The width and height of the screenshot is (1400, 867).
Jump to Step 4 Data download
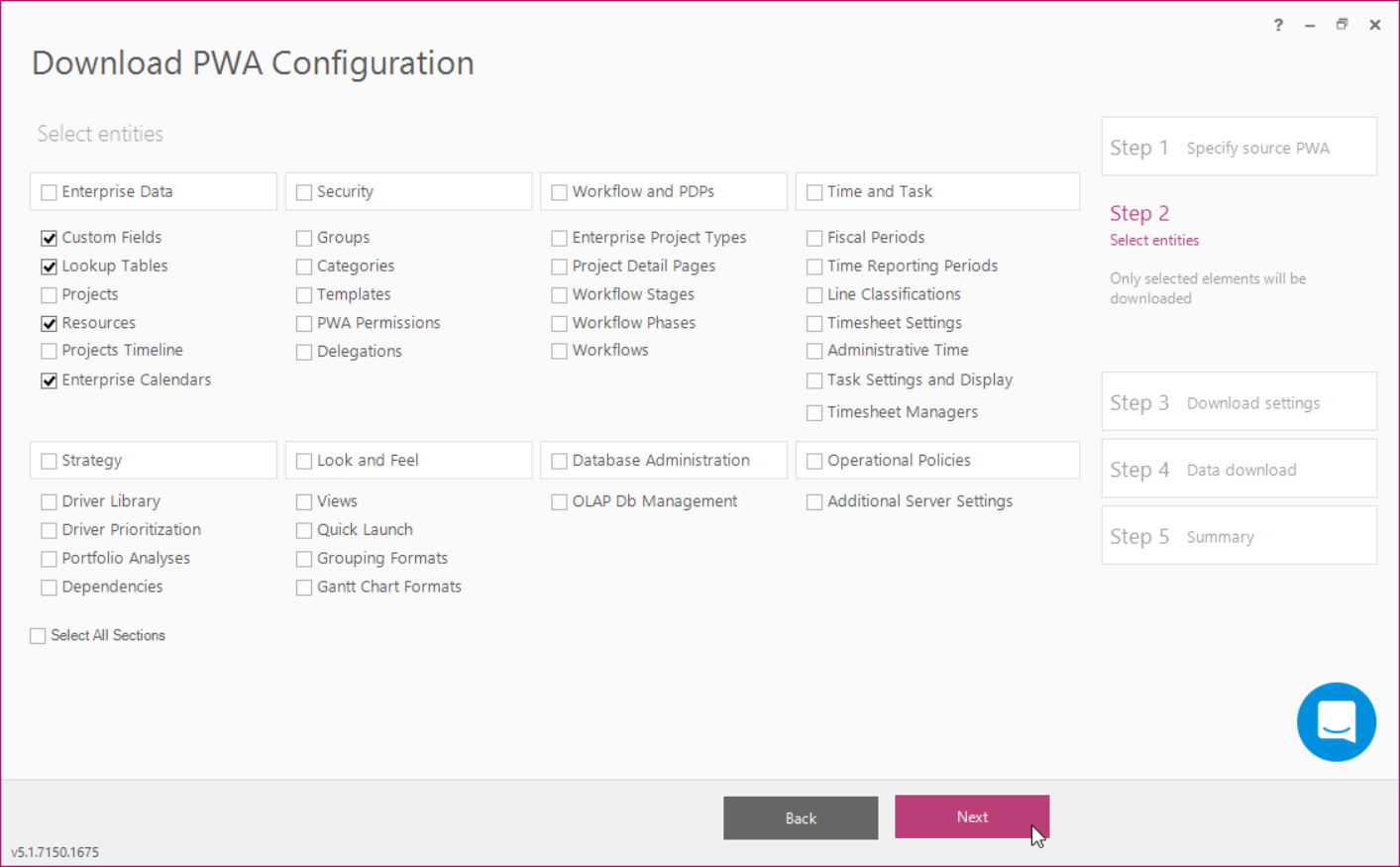pos(1238,469)
